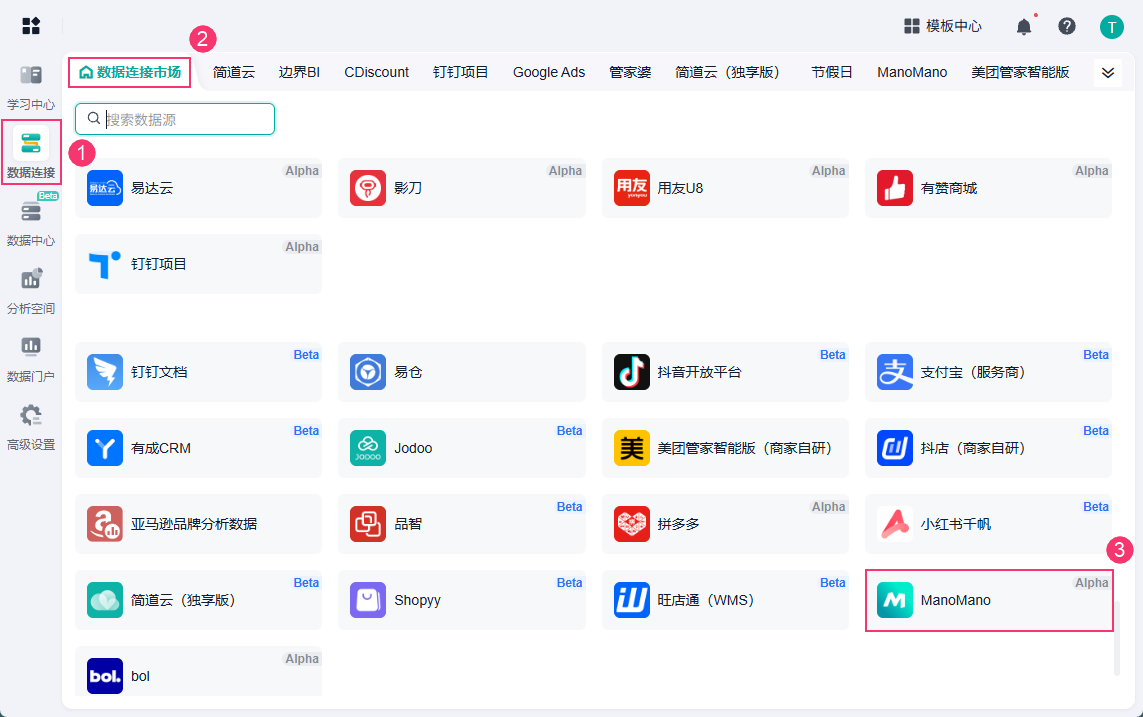Select the 钉钉文档 connector icon

pos(105,372)
